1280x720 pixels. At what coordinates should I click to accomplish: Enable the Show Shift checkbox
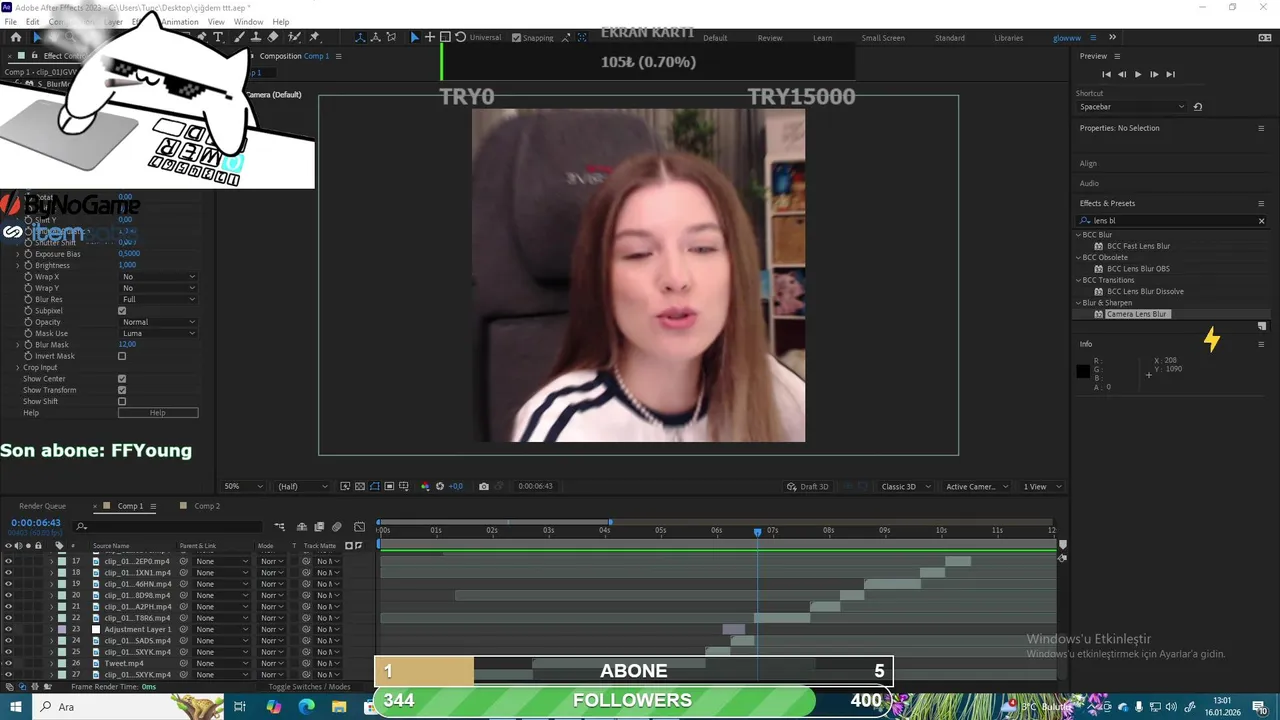[122, 401]
